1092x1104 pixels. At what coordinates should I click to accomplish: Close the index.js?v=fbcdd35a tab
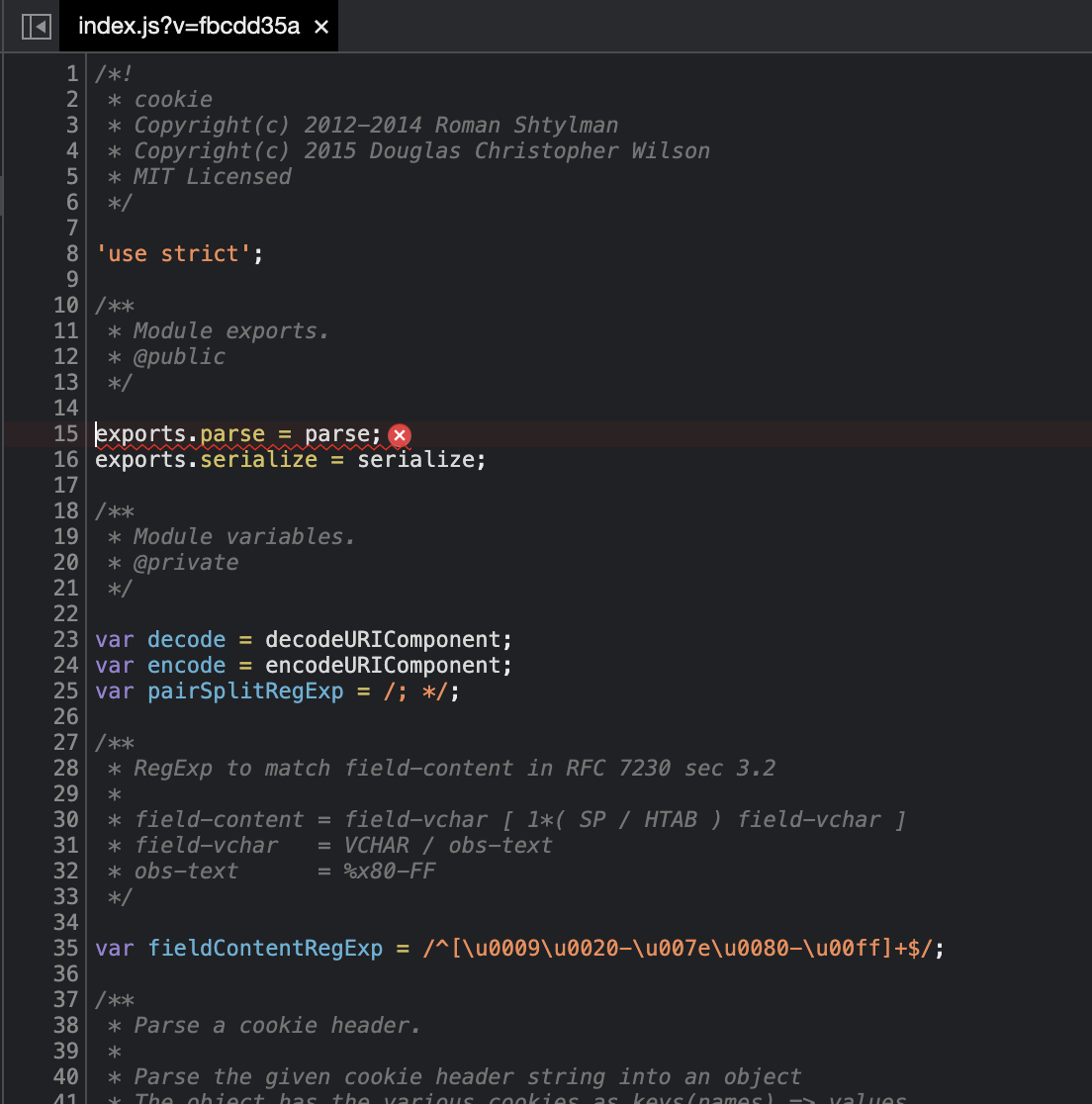(320, 27)
